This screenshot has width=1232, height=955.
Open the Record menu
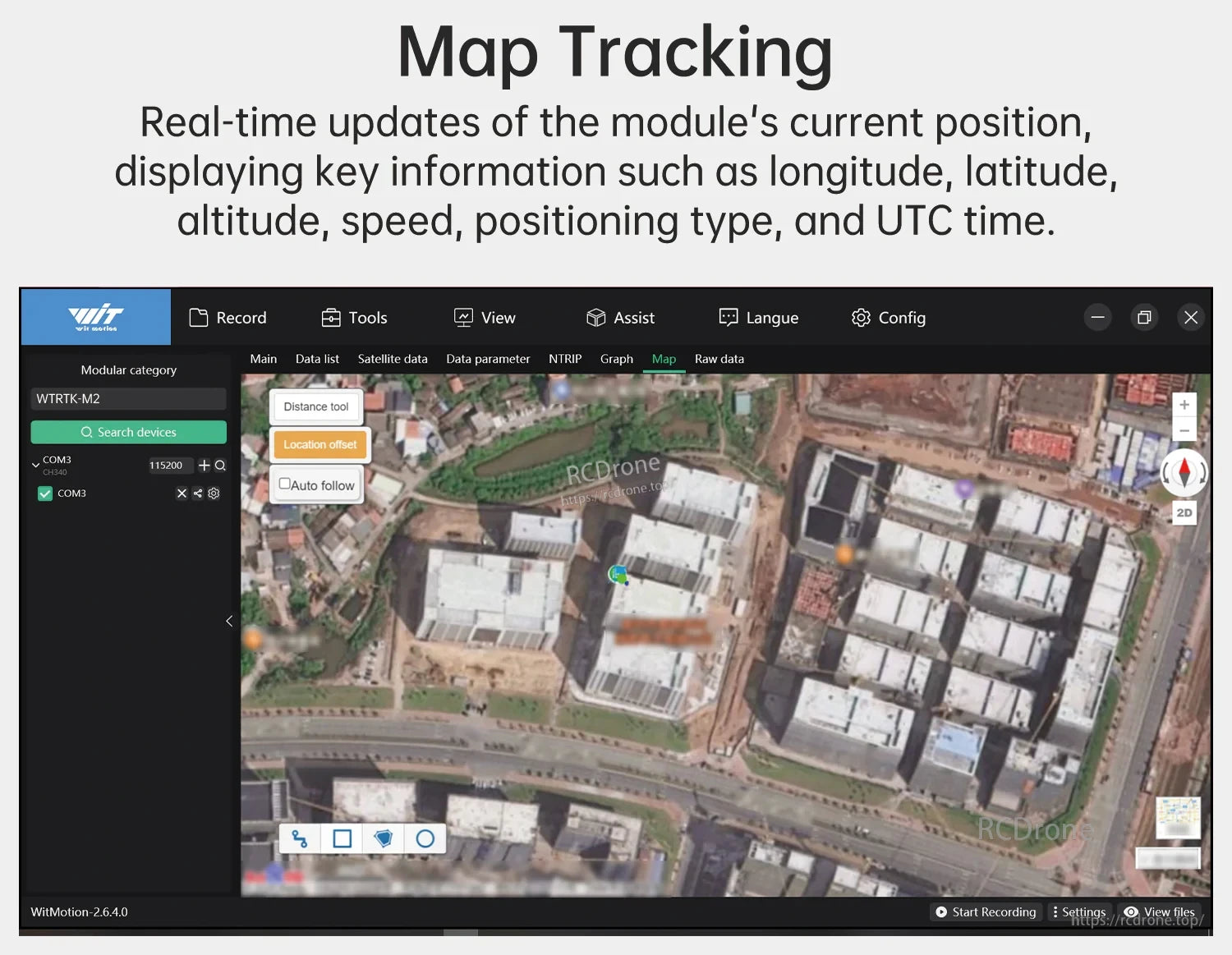(x=228, y=318)
